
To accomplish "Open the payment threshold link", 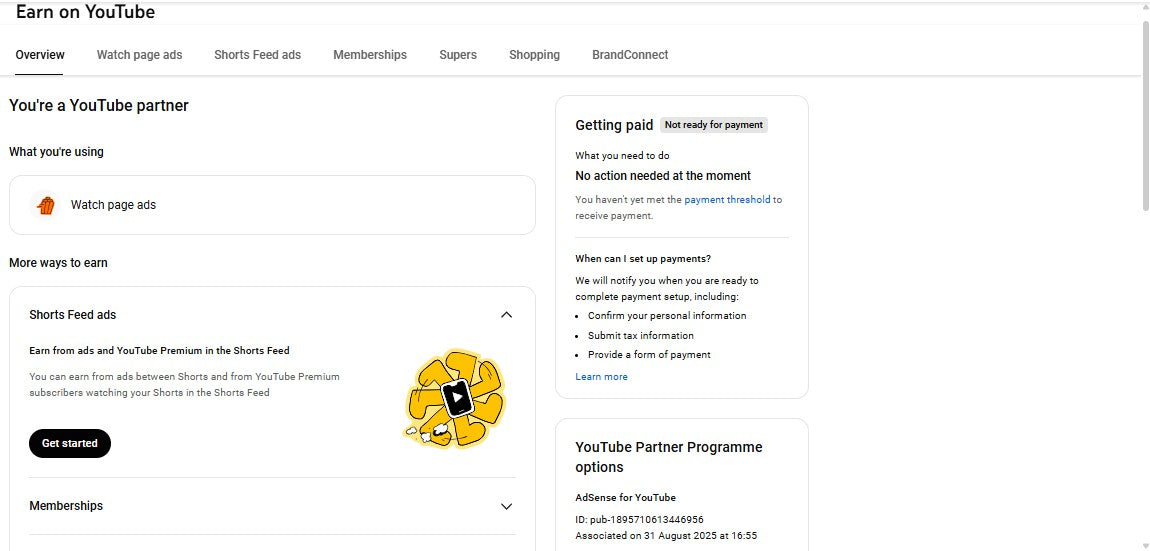I will coord(727,200).
